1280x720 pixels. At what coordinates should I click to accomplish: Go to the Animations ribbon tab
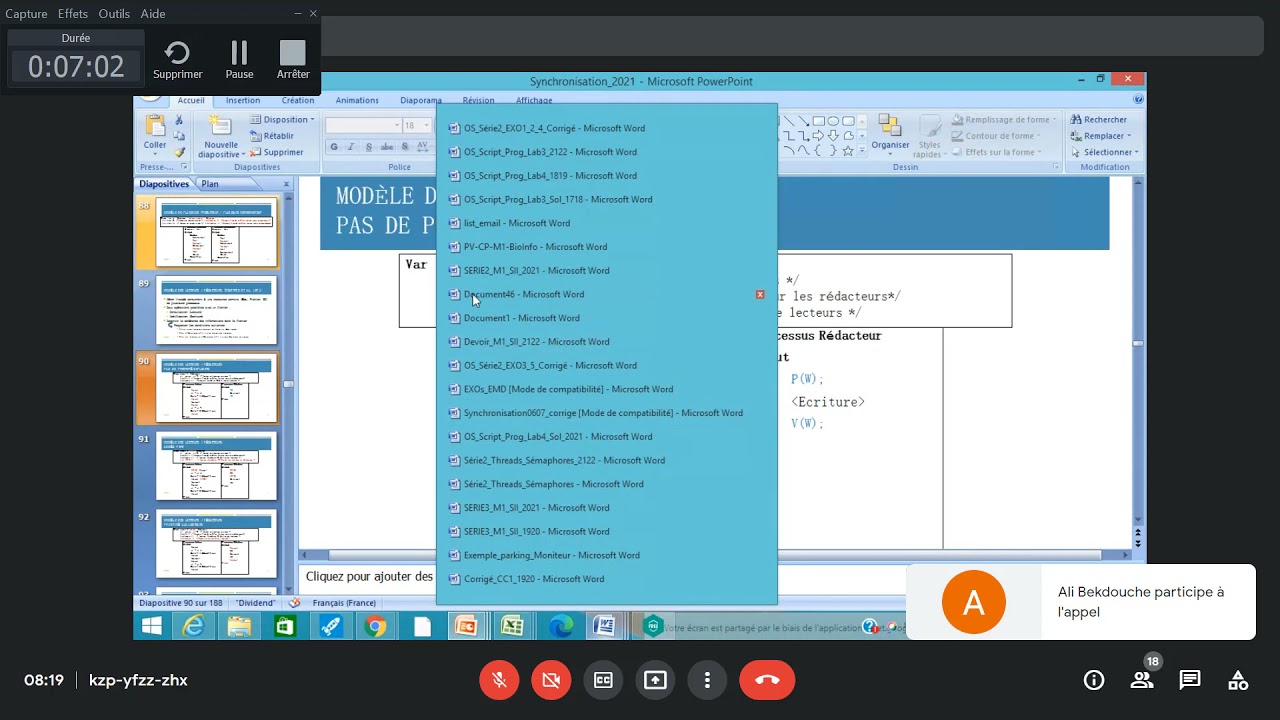pos(357,100)
